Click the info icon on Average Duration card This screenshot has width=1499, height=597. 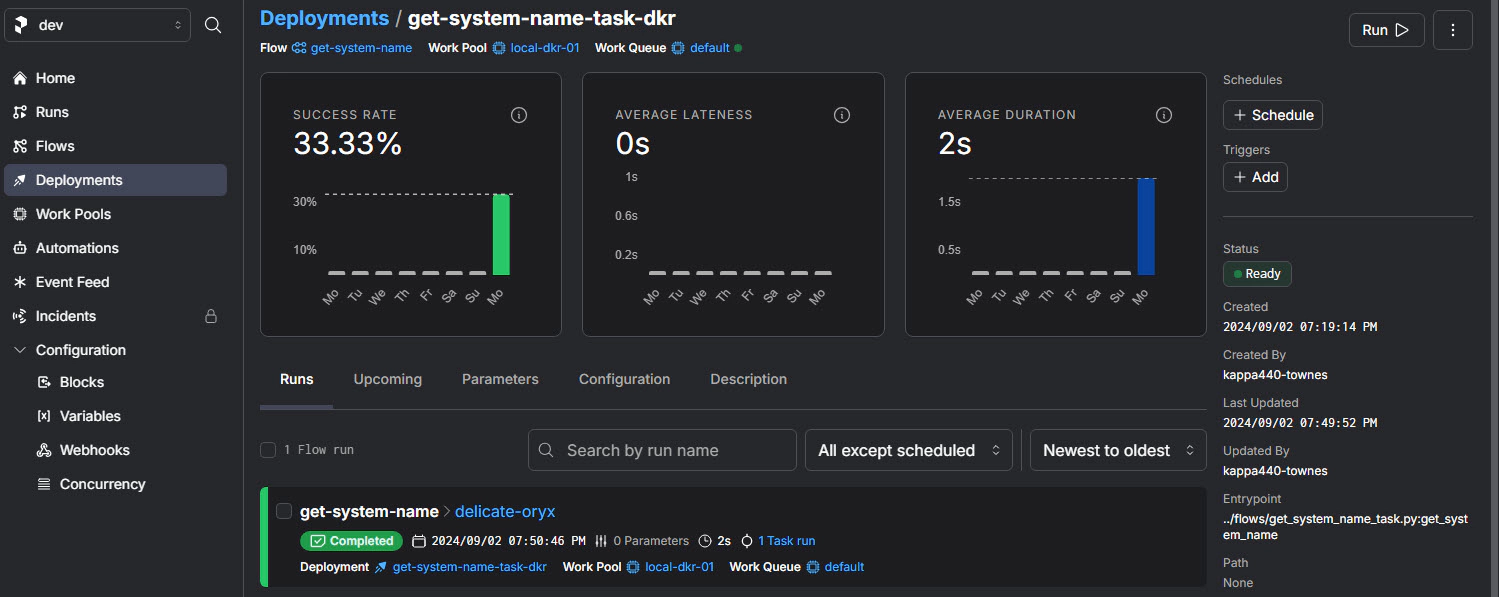pos(1164,115)
